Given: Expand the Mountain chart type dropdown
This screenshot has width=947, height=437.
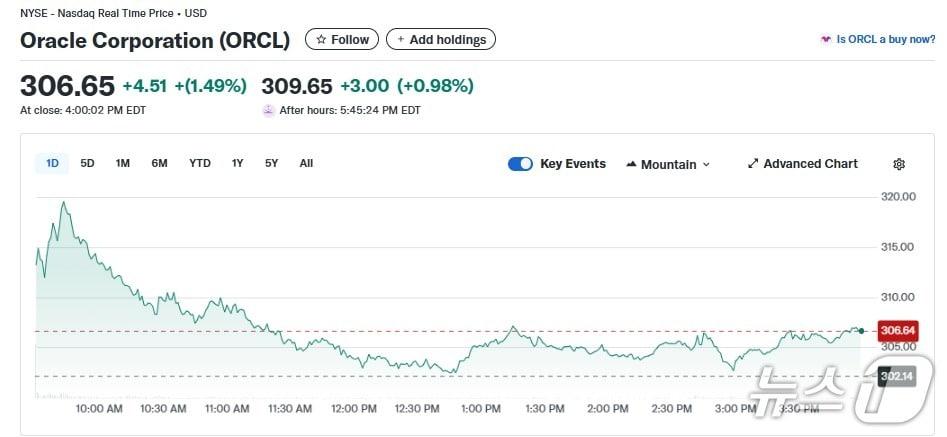Looking at the screenshot, I should pos(706,164).
